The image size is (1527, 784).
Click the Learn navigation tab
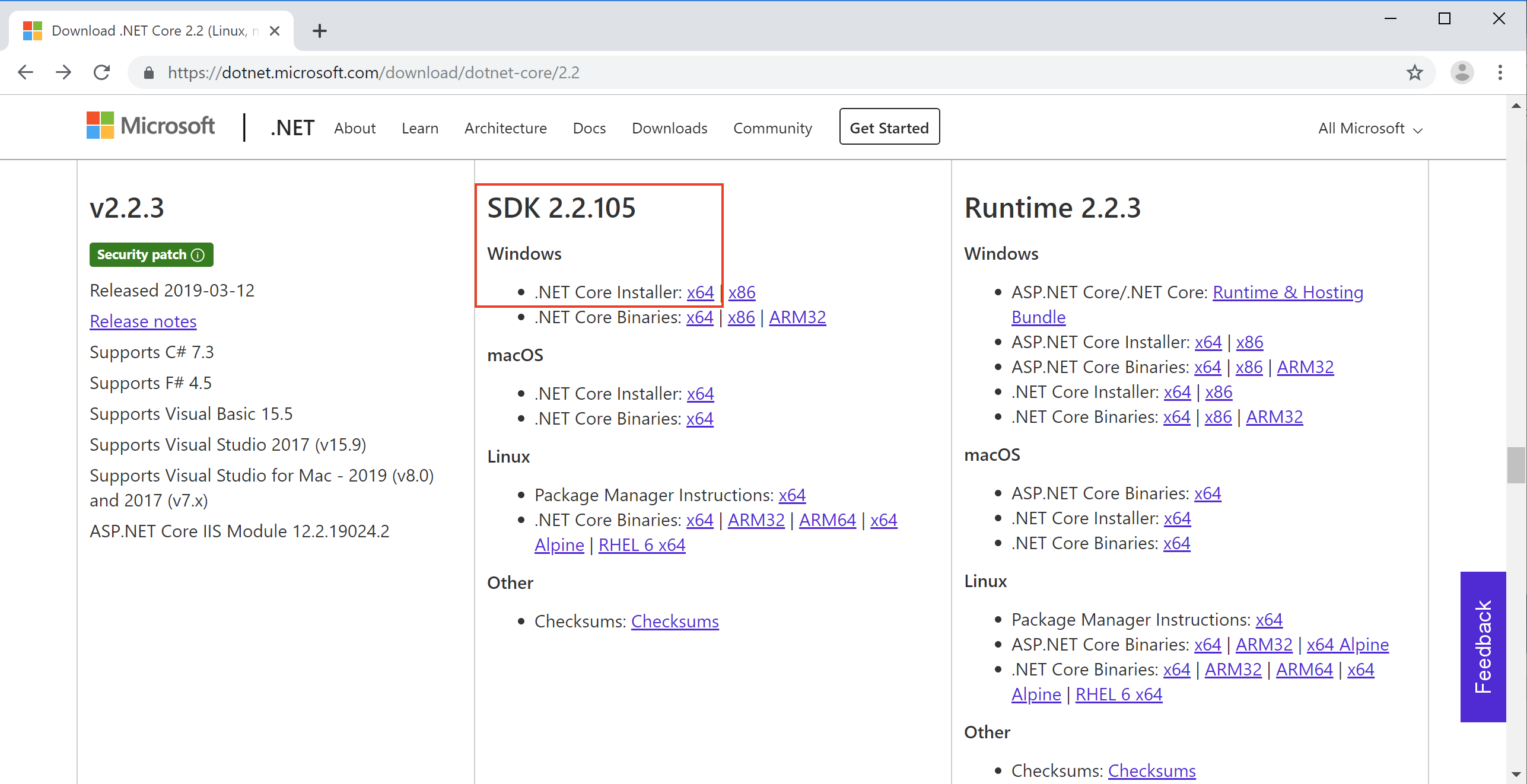(x=418, y=128)
